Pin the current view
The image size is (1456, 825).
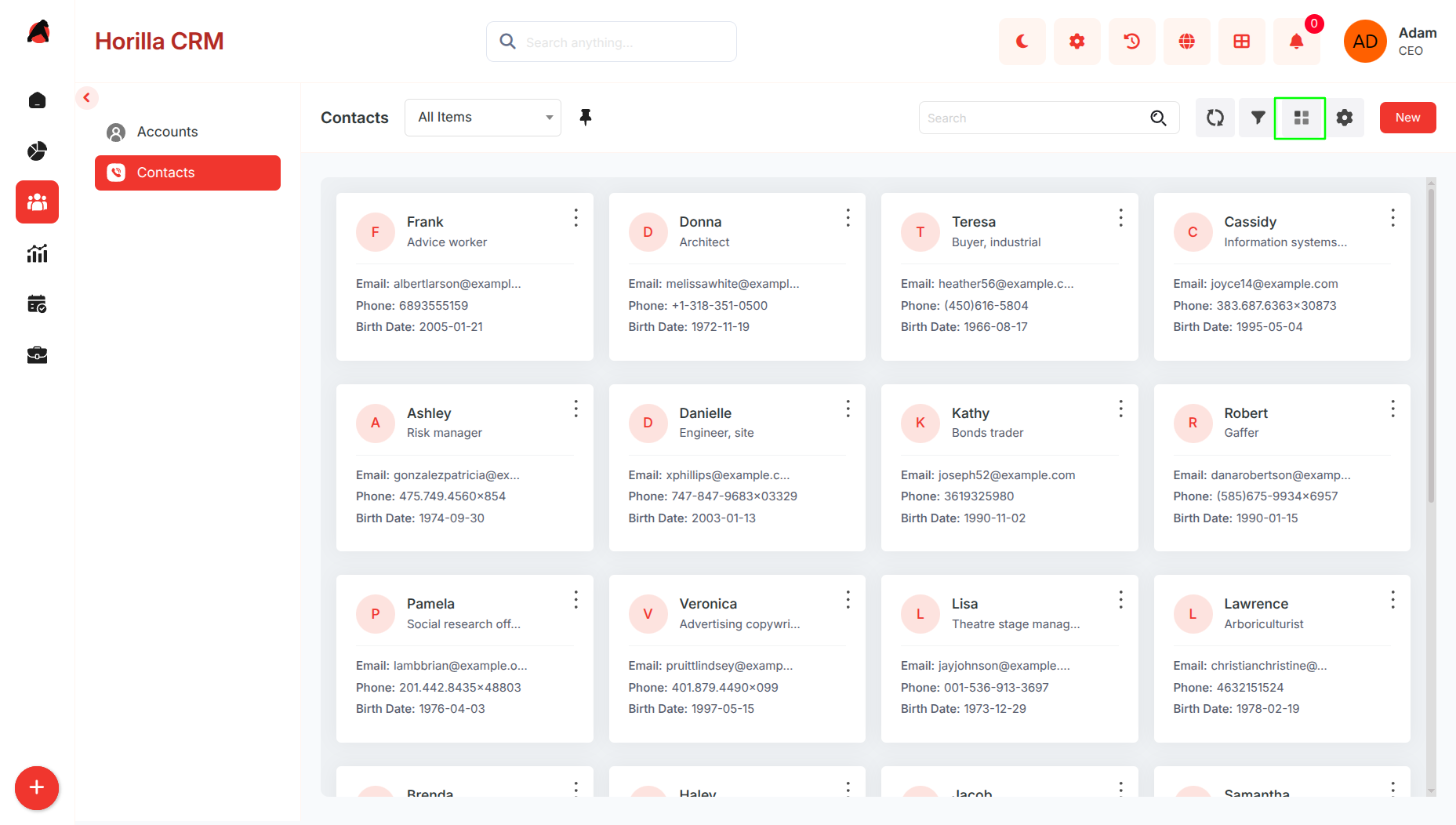(x=586, y=118)
